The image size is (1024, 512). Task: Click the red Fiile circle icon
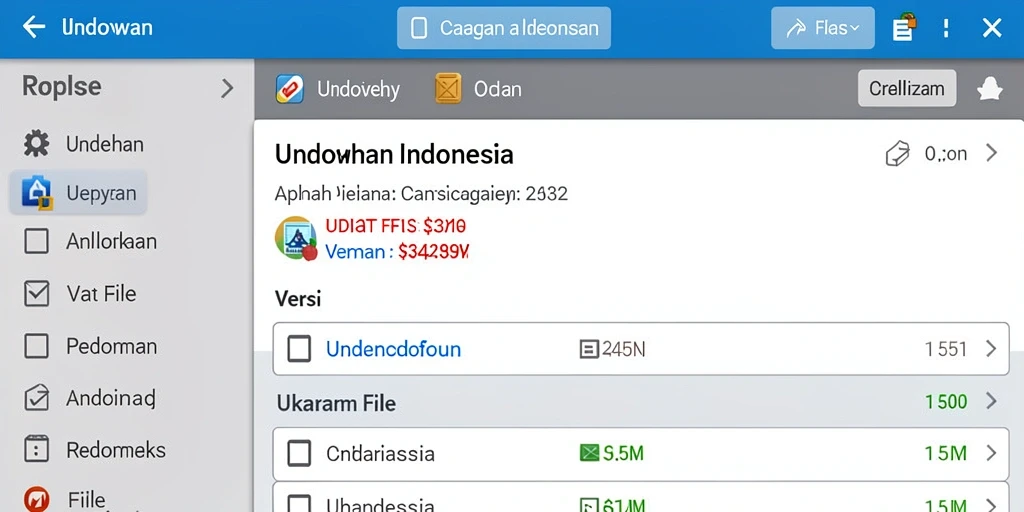[36, 500]
